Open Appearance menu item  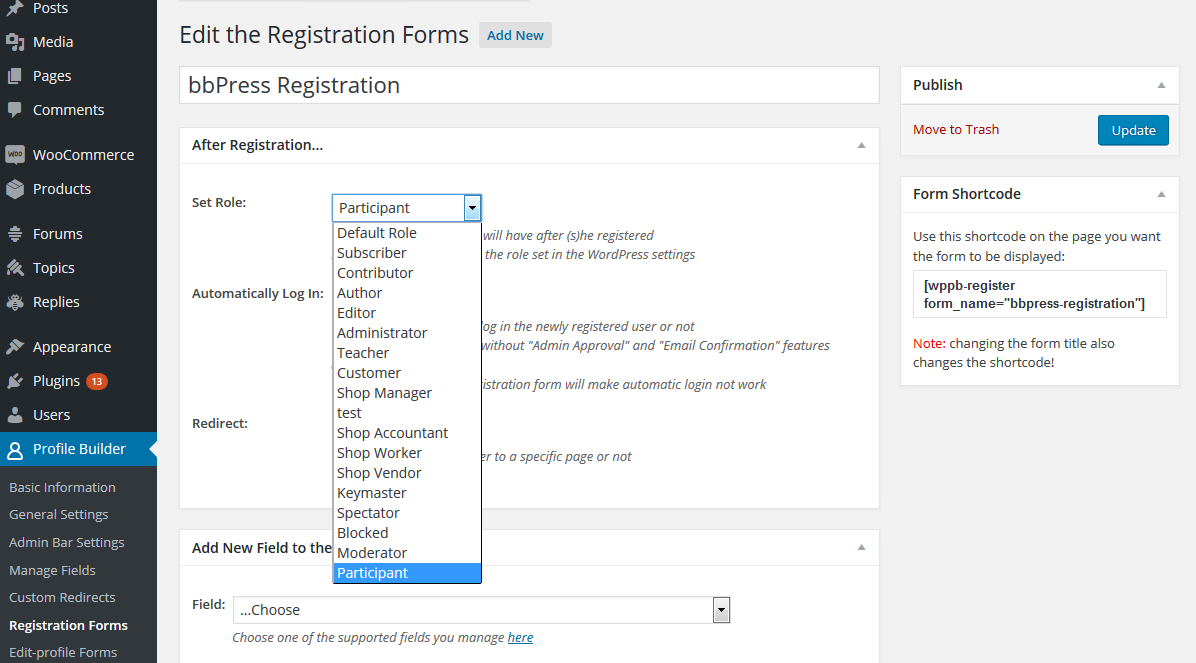79,347
